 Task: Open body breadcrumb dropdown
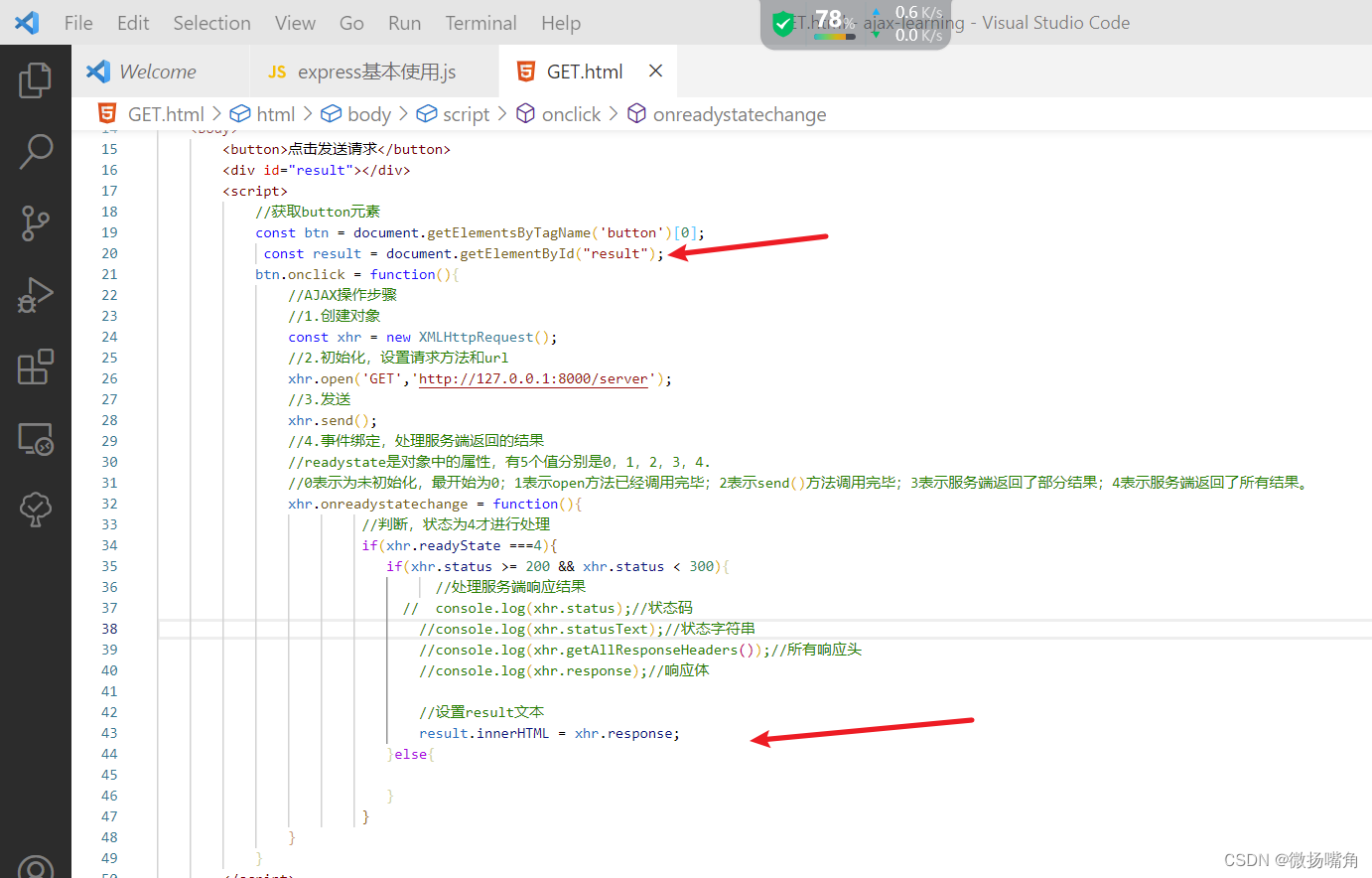[x=369, y=114]
